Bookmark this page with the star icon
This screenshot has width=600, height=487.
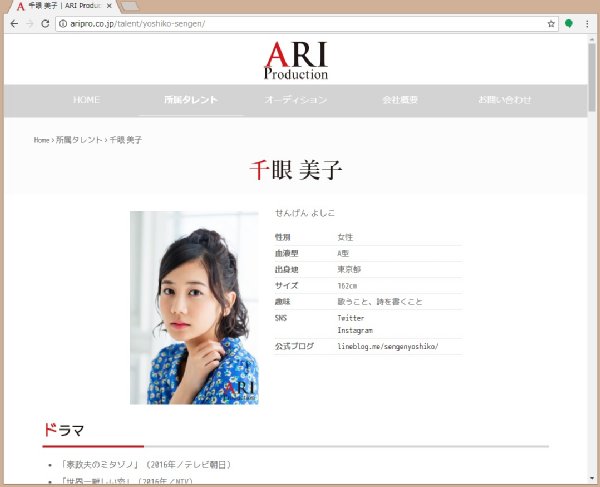coord(551,24)
